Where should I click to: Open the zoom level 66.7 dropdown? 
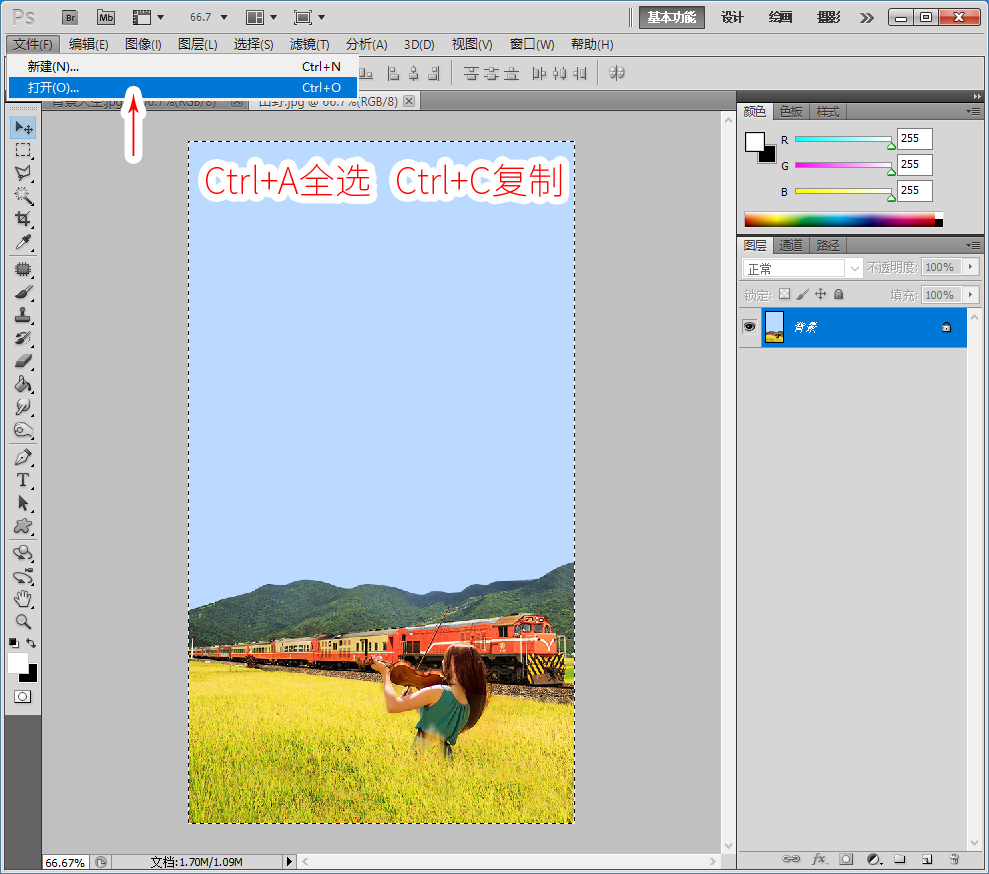[x=208, y=17]
